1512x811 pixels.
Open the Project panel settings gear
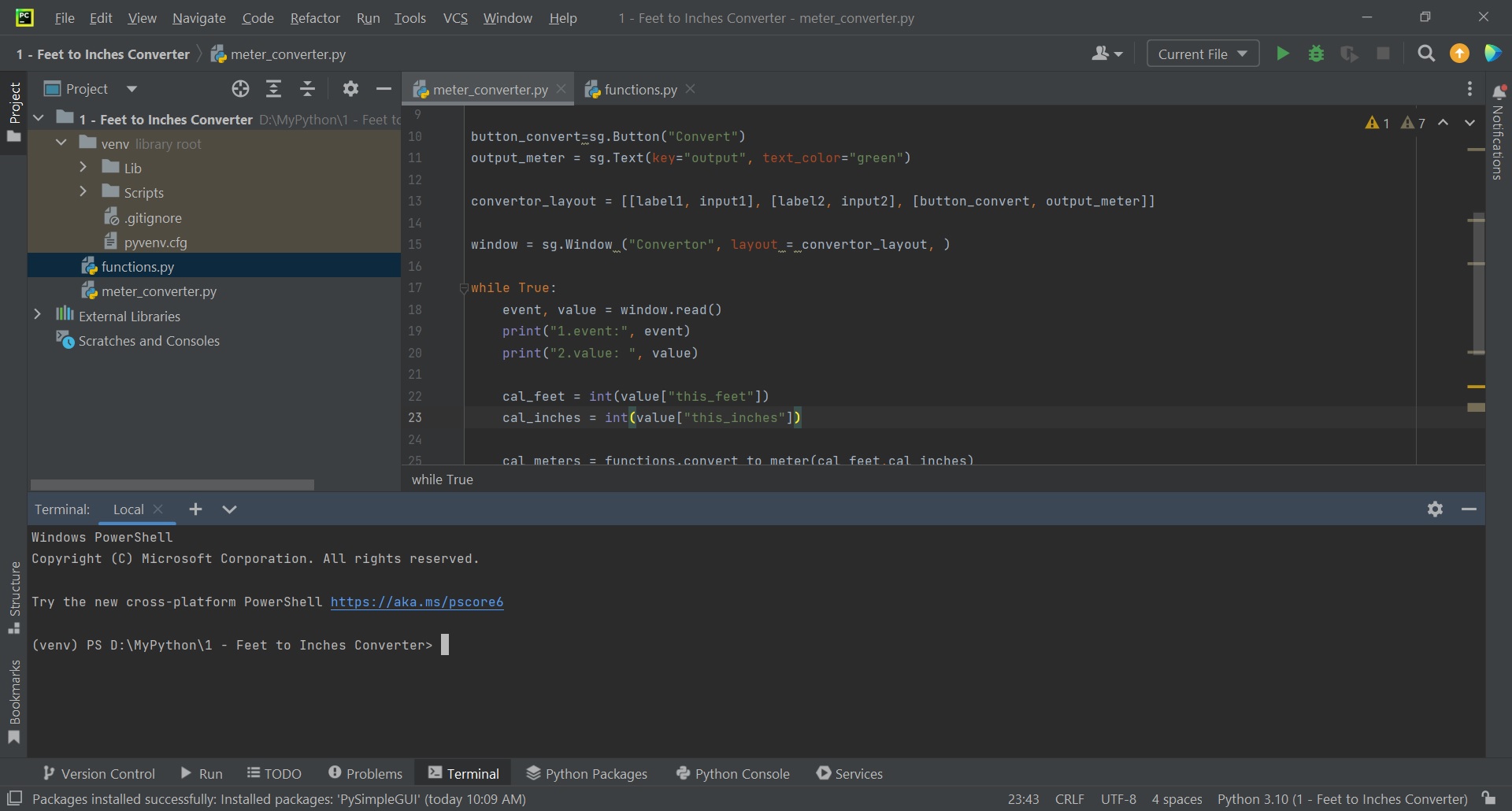(350, 88)
